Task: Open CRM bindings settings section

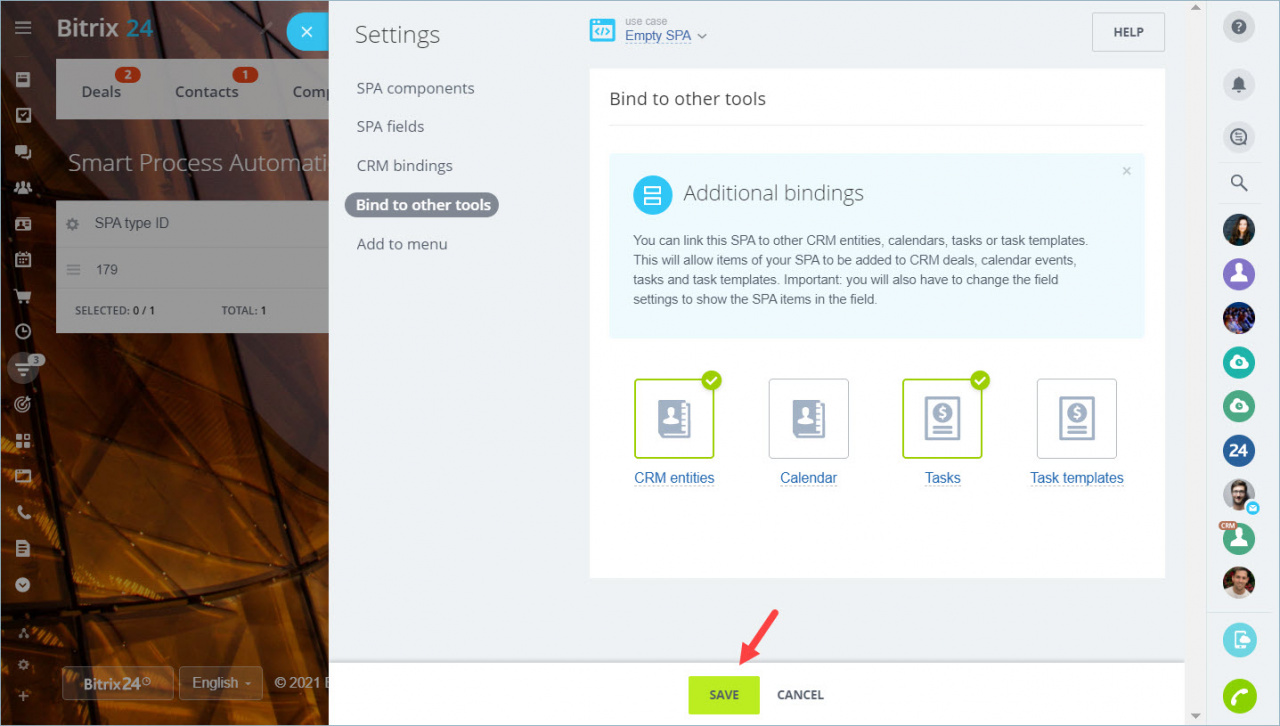Action: coord(404,165)
